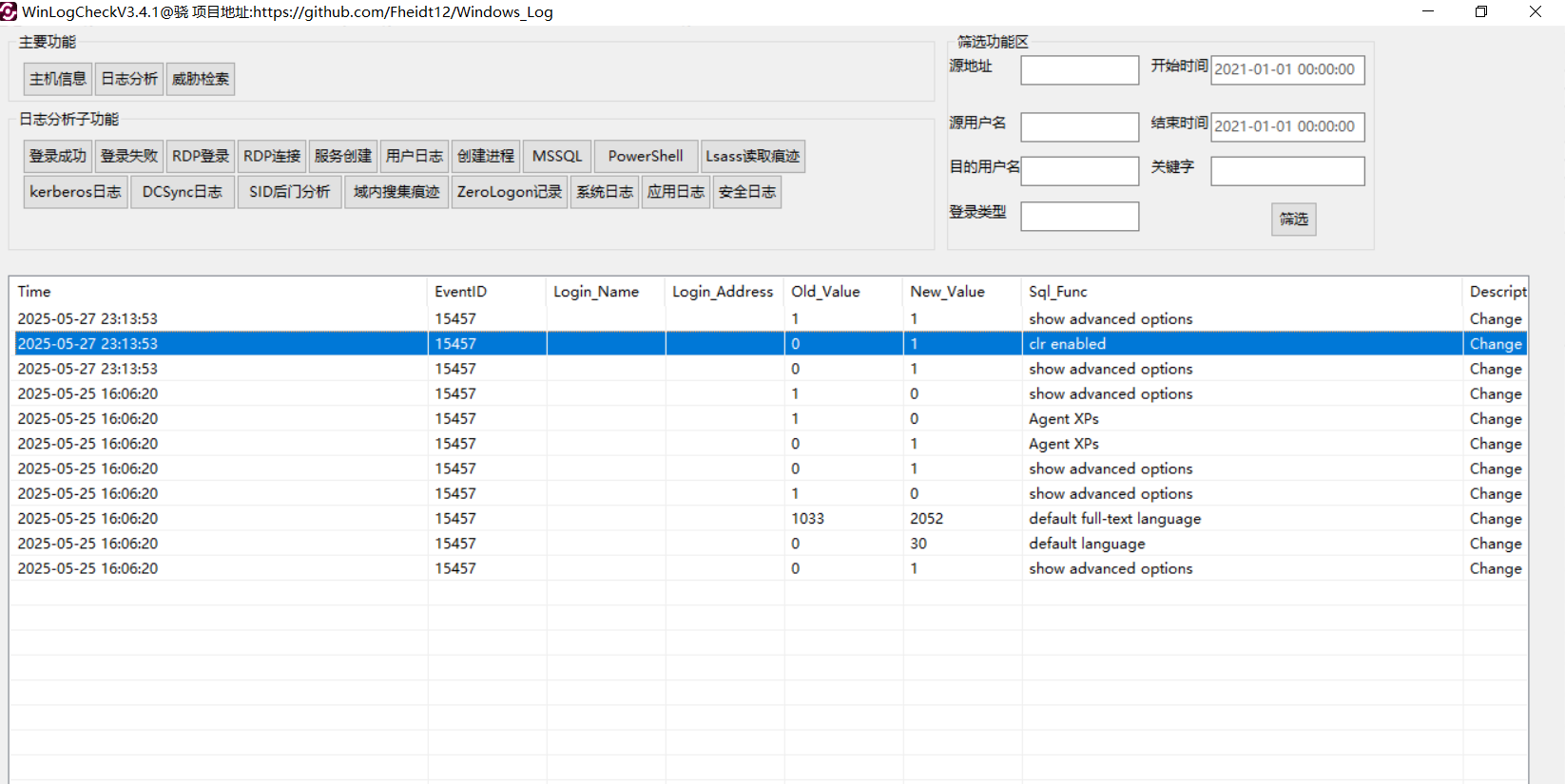Image resolution: width=1565 pixels, height=784 pixels.
Task: Open 域内搜集痕迹 analysis
Action: point(396,192)
